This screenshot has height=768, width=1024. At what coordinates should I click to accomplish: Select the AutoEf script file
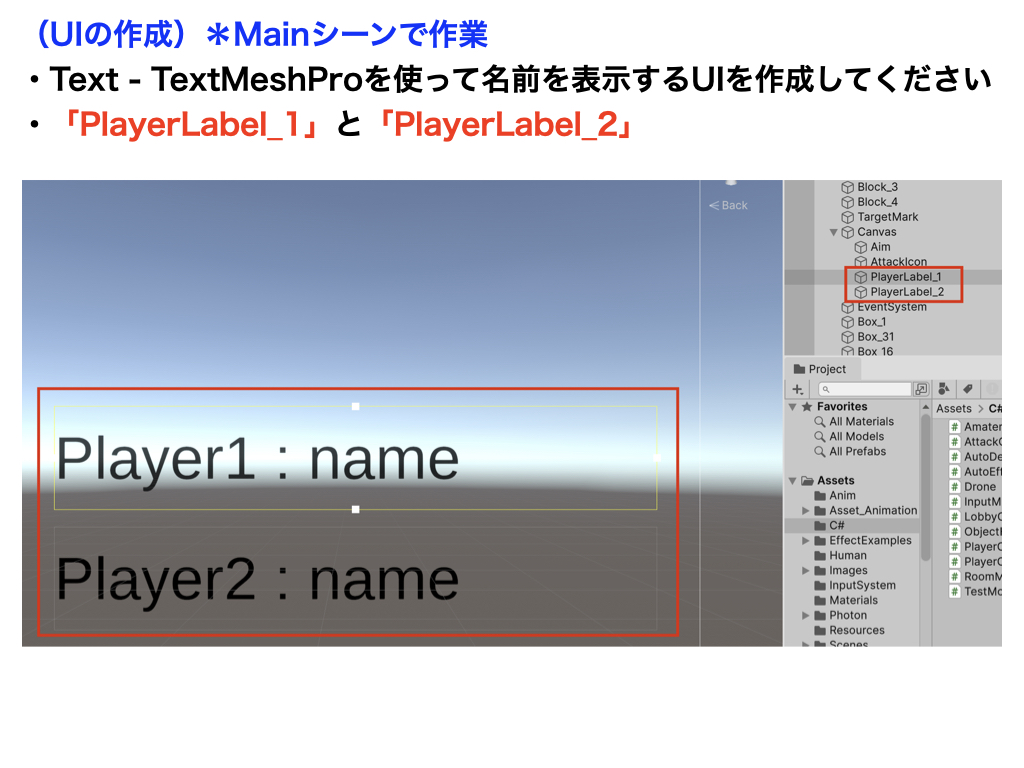click(975, 472)
